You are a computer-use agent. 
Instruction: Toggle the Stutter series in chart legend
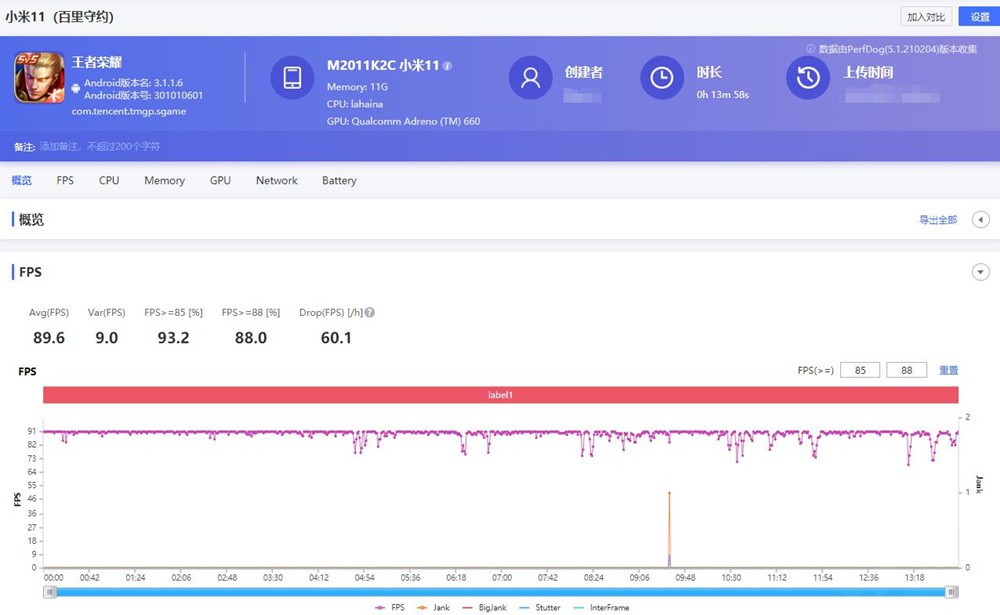click(x=540, y=607)
